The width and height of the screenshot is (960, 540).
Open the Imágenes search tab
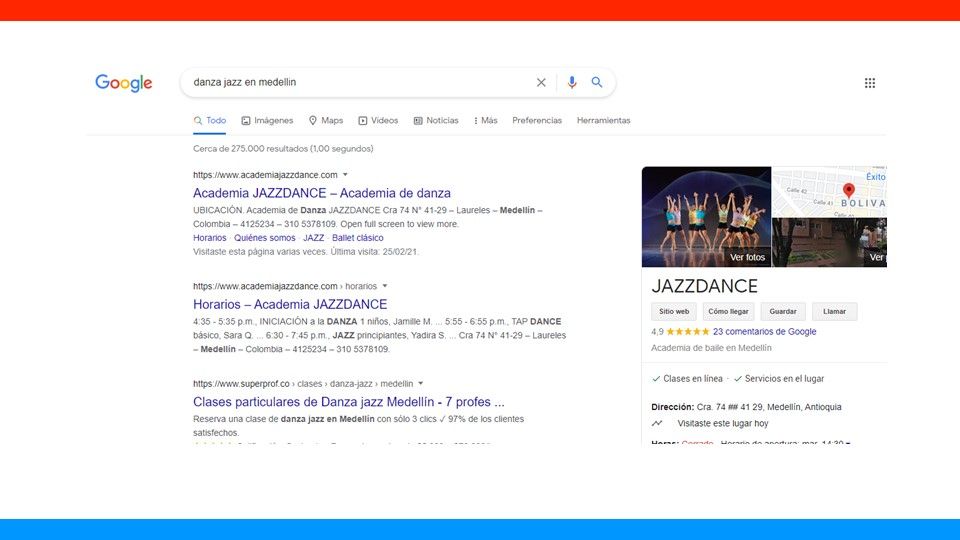[267, 121]
